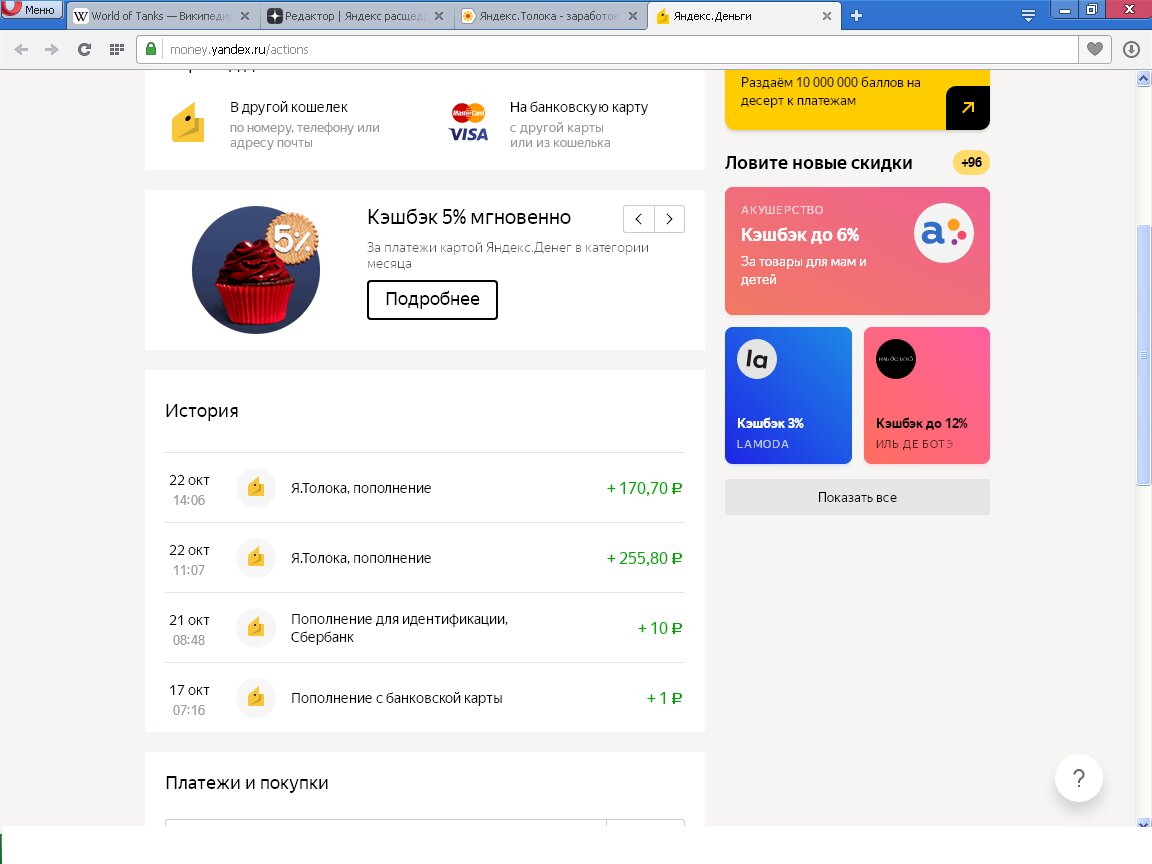
Task: Open the Lamoda Кэшбэк 3% card
Action: (x=788, y=395)
